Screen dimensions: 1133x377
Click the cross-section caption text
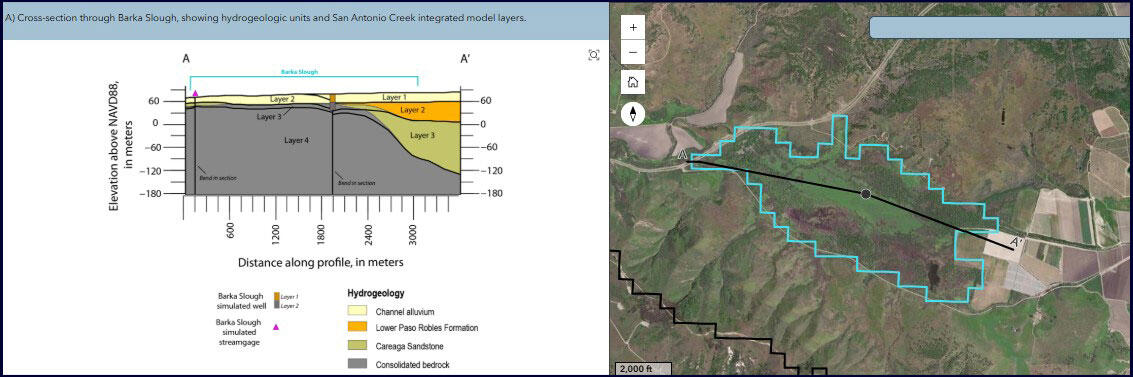[265, 18]
